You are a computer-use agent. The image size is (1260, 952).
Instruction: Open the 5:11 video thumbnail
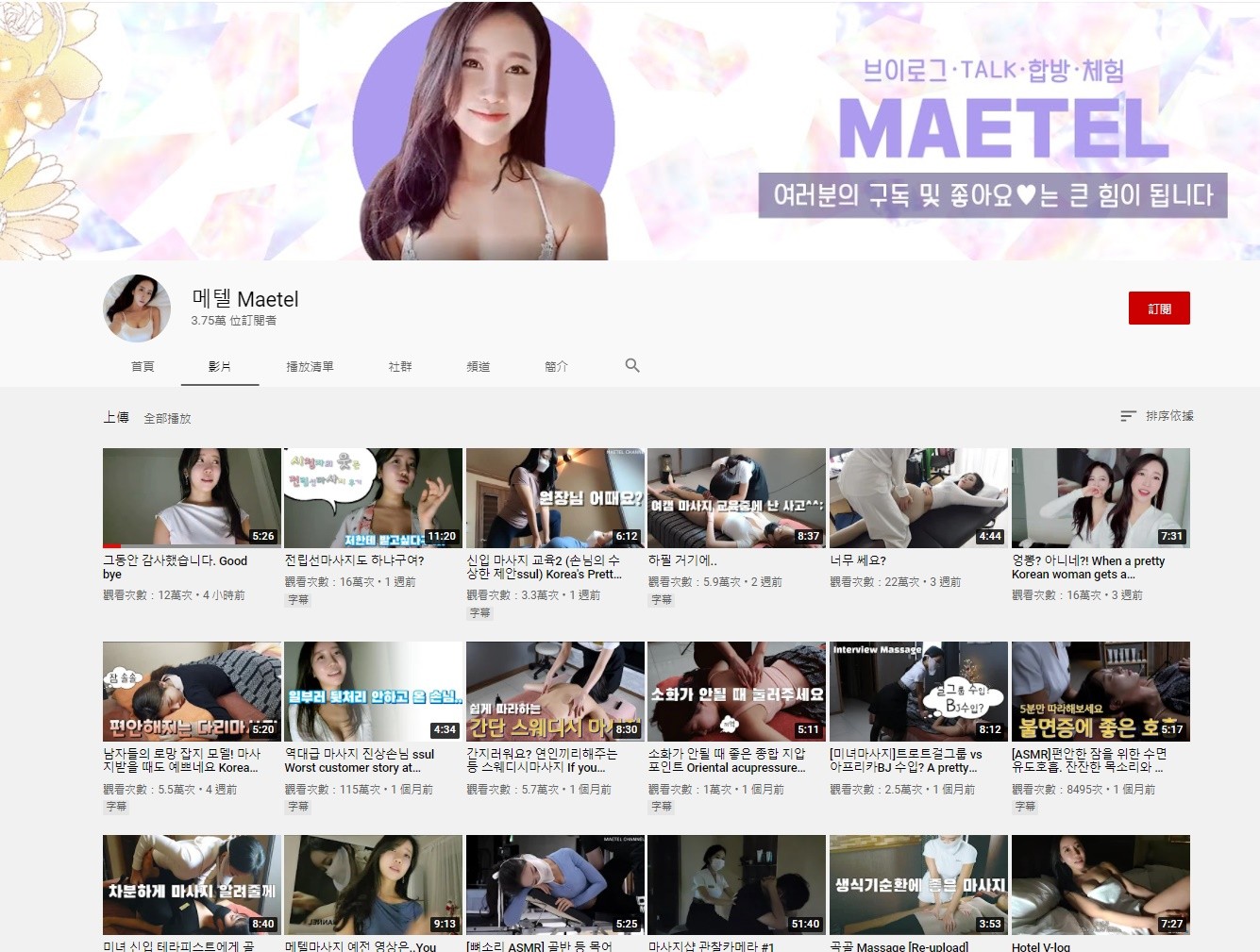tap(737, 692)
